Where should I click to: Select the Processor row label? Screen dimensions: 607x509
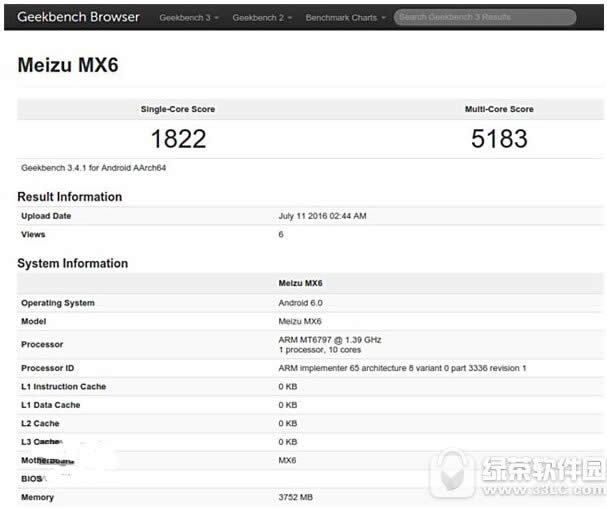tap(42, 344)
